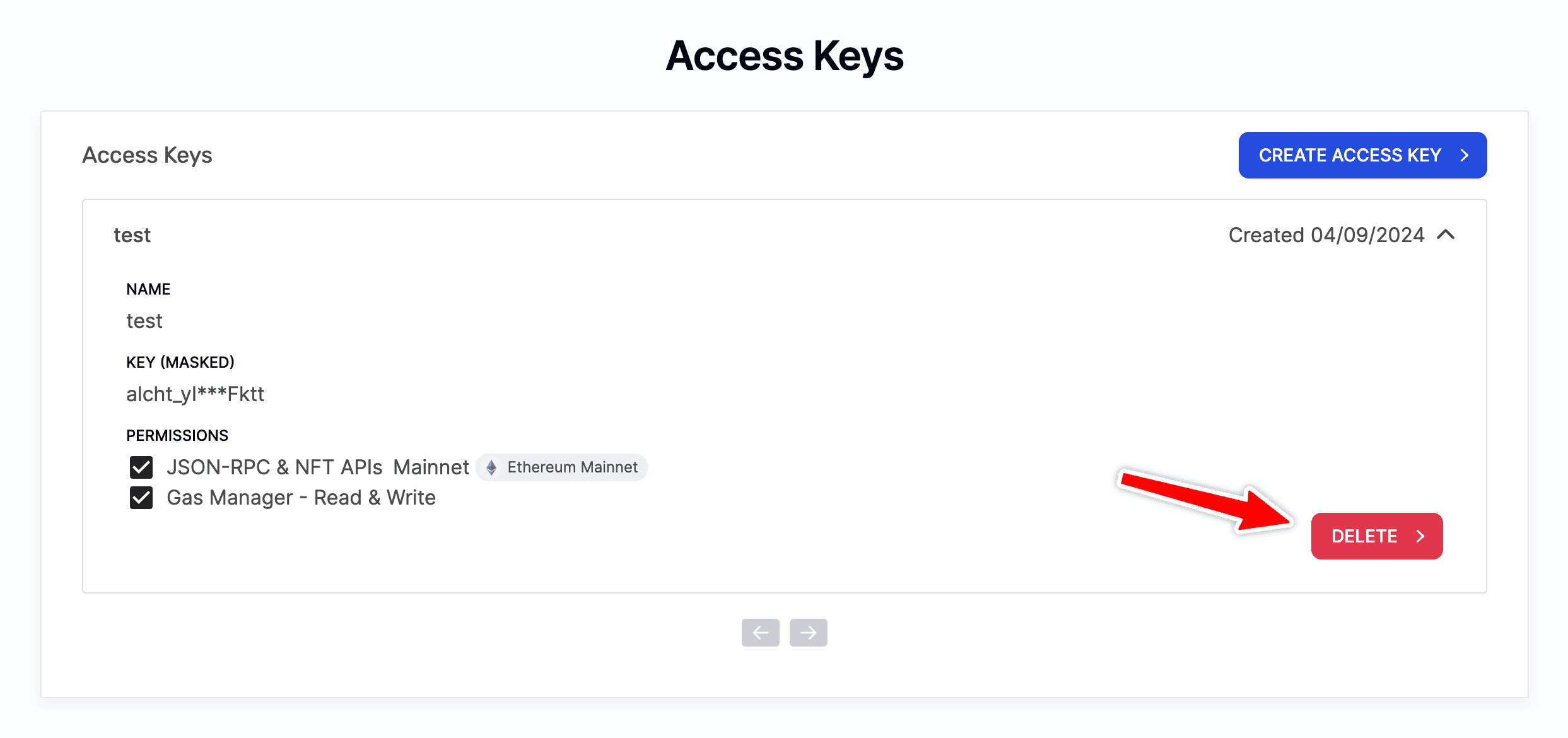Image resolution: width=1568 pixels, height=738 pixels.
Task: Select the masked key alcht_yl***Fktt
Action: tap(195, 394)
